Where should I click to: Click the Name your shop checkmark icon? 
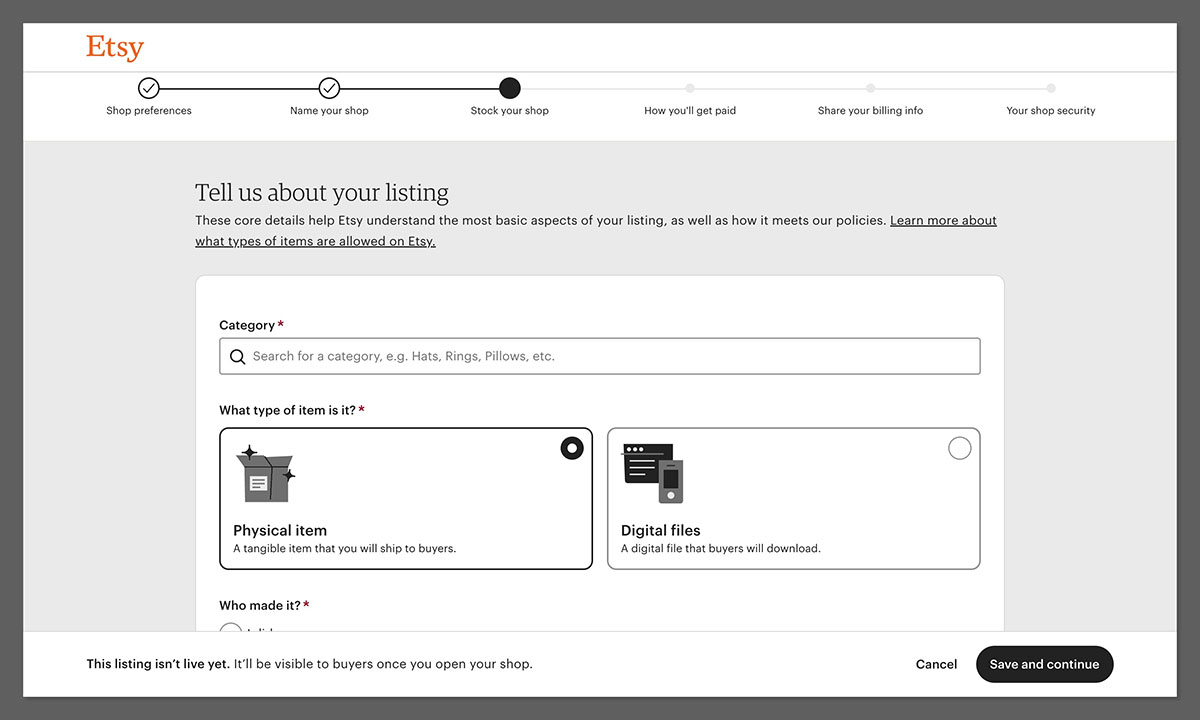pos(329,88)
